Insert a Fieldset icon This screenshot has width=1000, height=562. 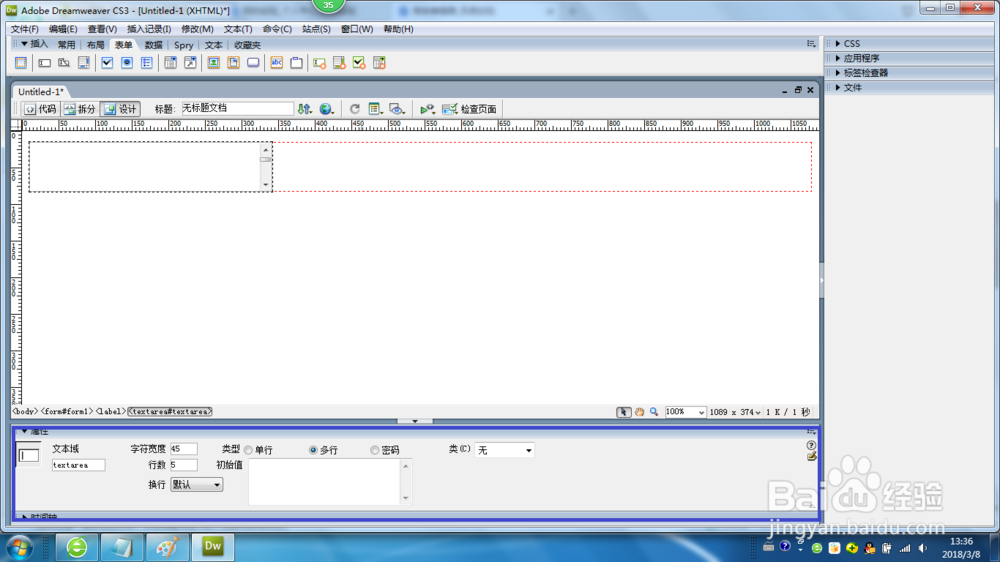(x=297, y=63)
